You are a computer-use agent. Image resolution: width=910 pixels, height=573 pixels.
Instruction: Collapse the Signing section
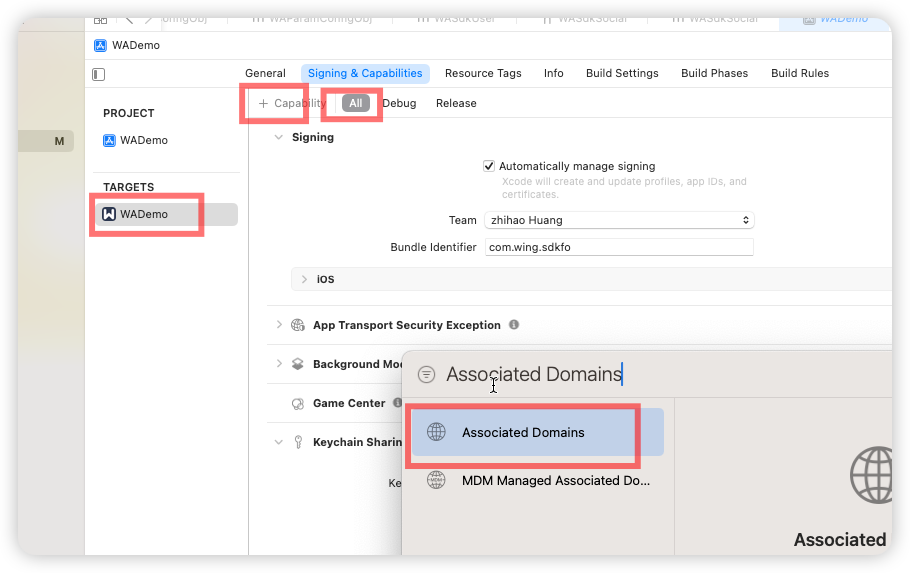[x=279, y=138]
